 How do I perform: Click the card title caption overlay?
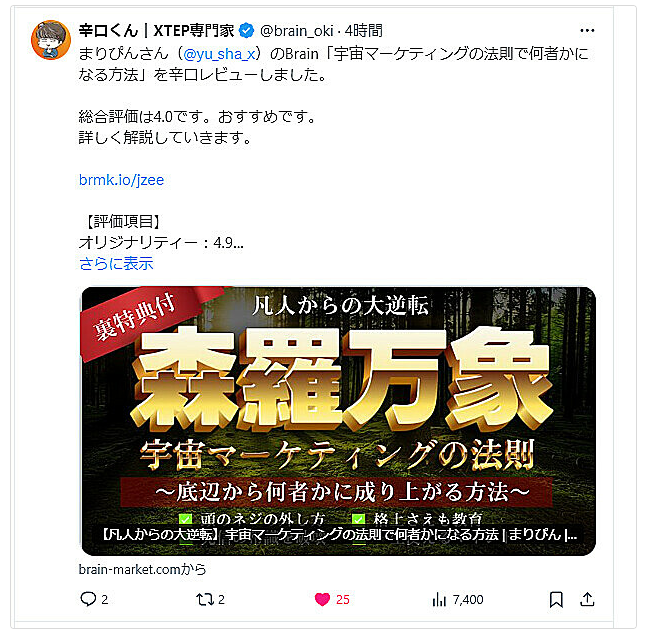click(340, 534)
